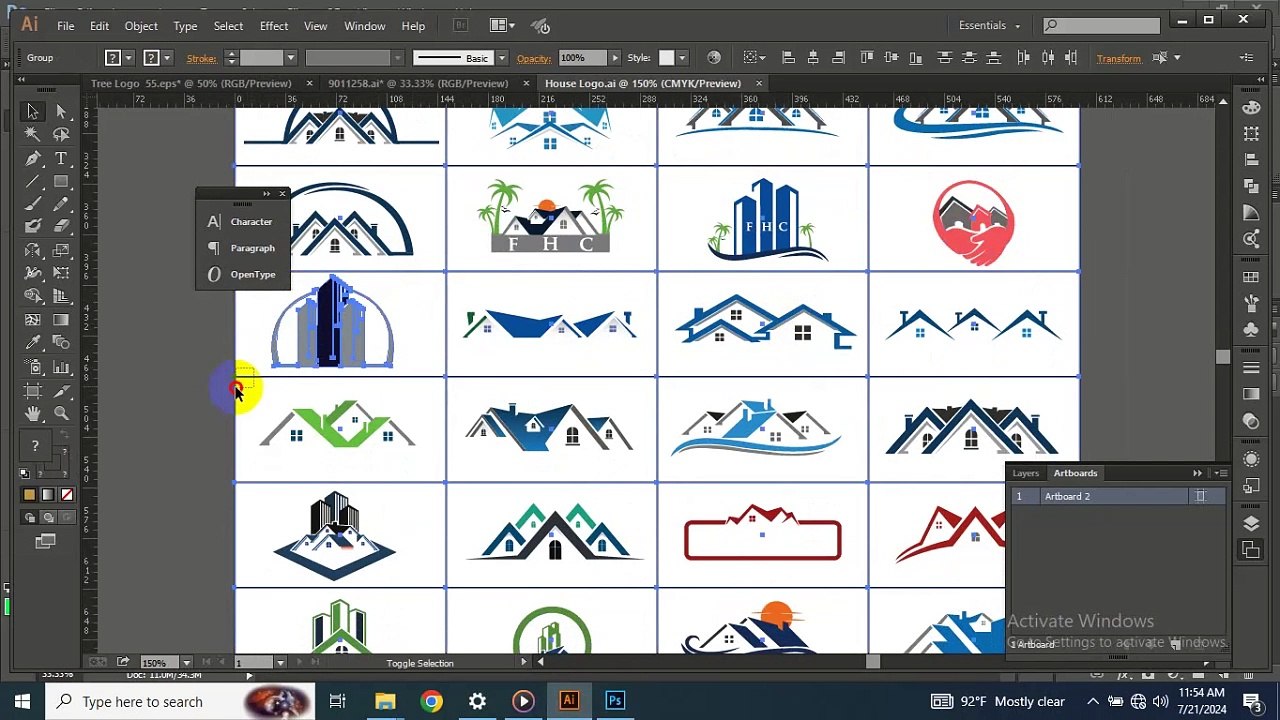Open the Paragraph panel
1280x720 pixels.
242,248
